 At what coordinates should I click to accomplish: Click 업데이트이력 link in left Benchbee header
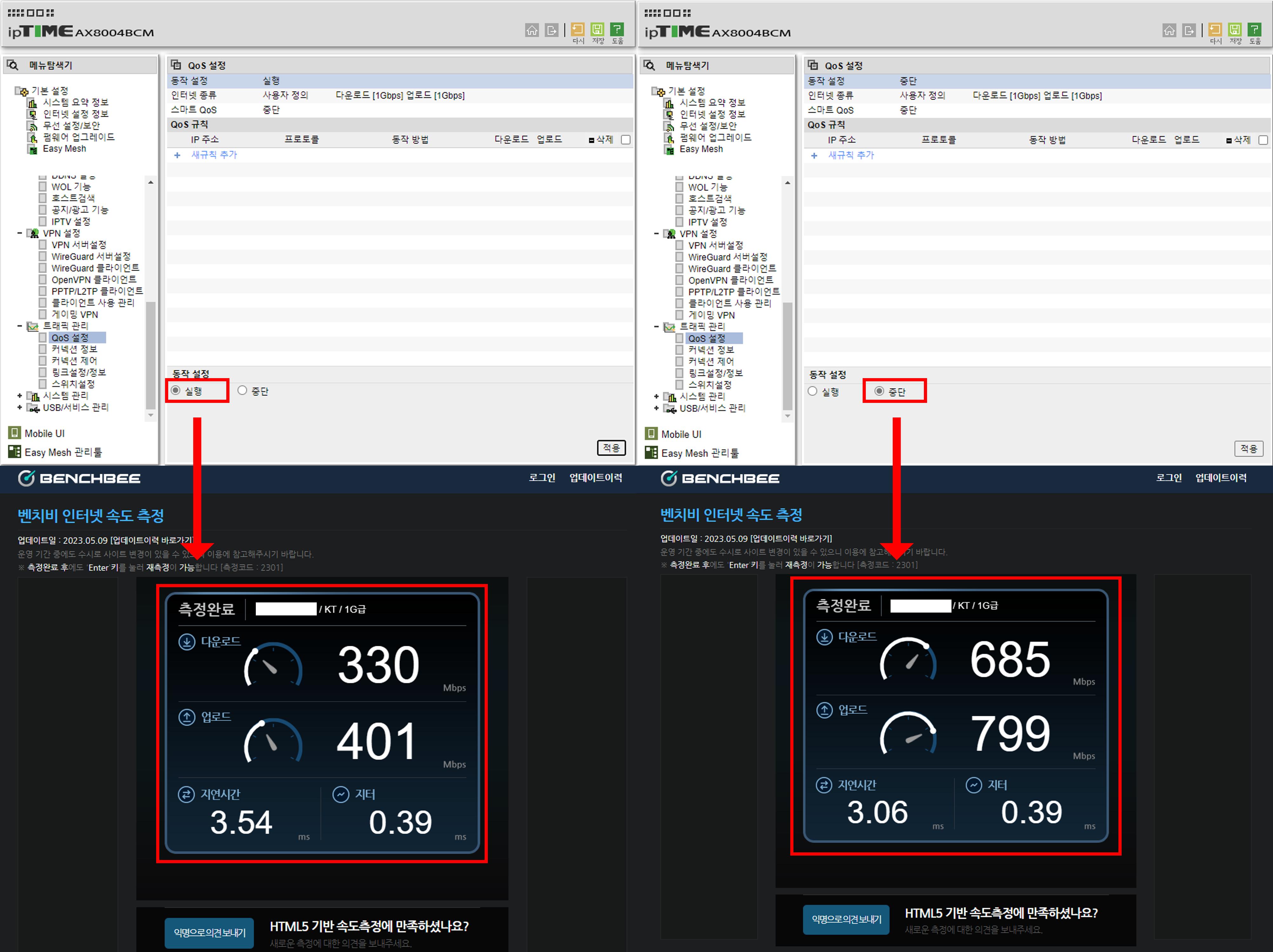coord(596,477)
